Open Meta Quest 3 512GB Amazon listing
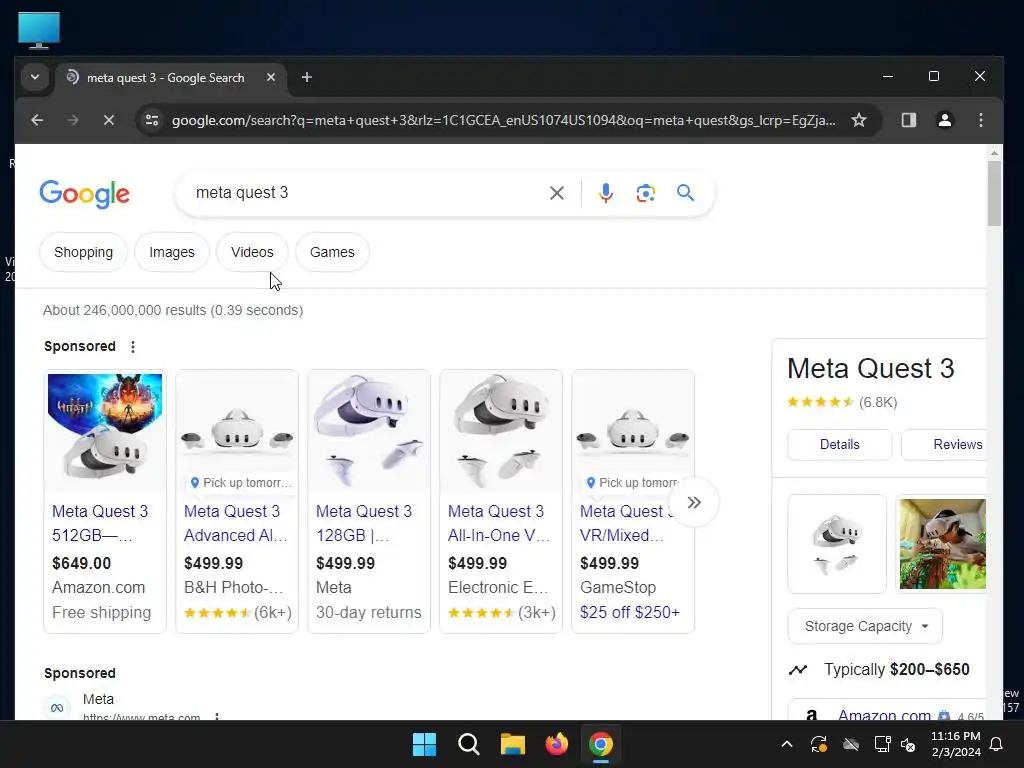Image resolution: width=1024 pixels, height=768 pixels. [100, 523]
